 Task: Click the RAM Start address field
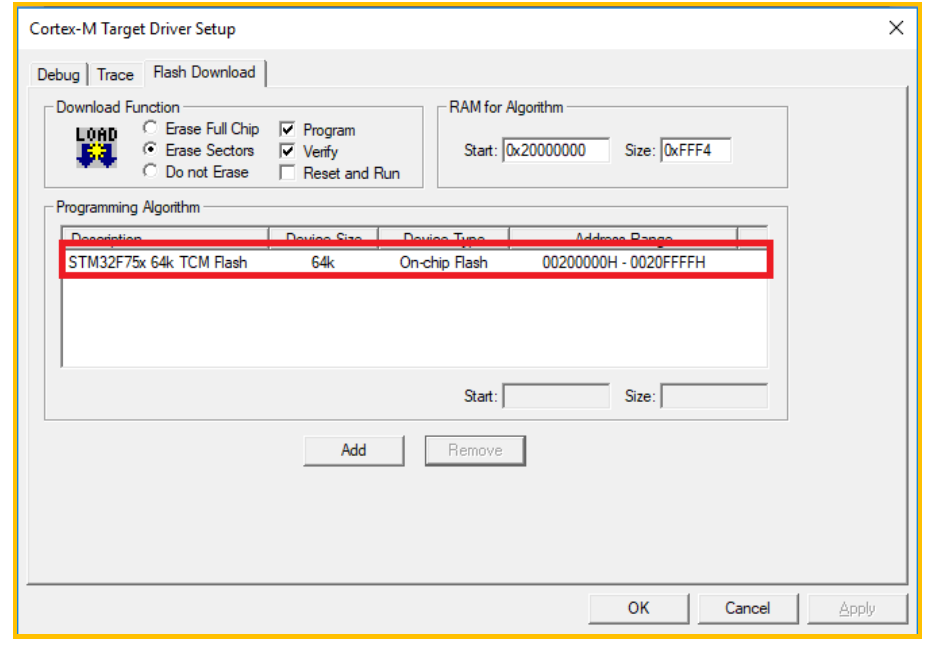[556, 151]
